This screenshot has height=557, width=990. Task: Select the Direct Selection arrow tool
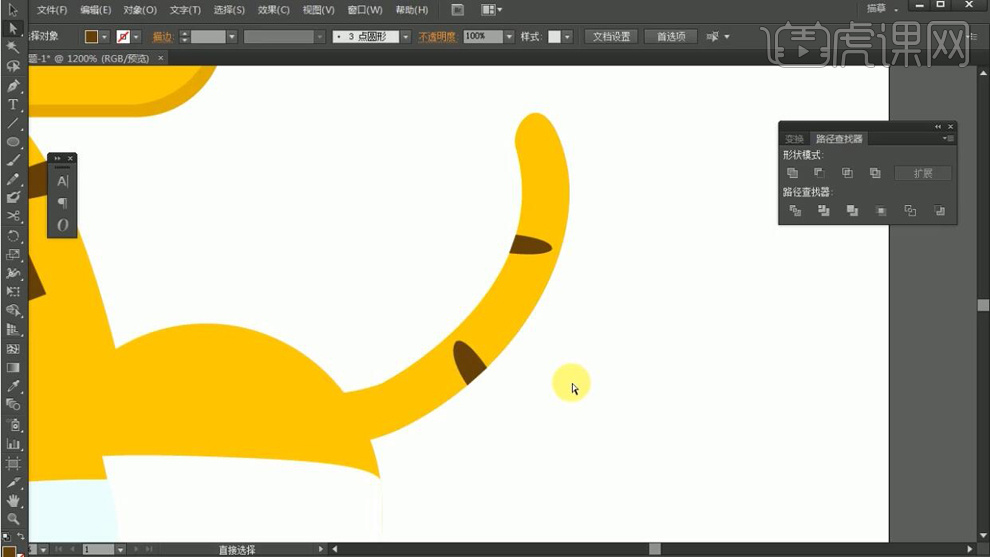[13, 29]
